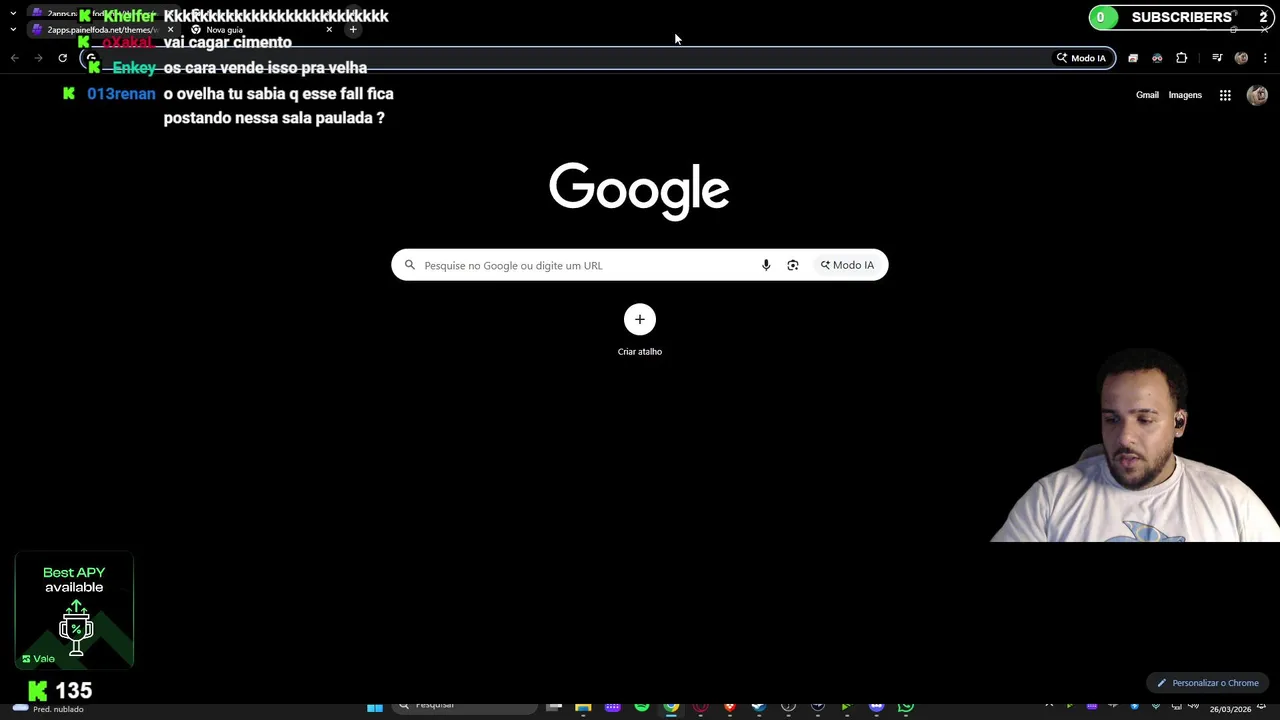This screenshot has width=1280, height=720.
Task: Add a shortcut with the plus button
Action: (640, 320)
